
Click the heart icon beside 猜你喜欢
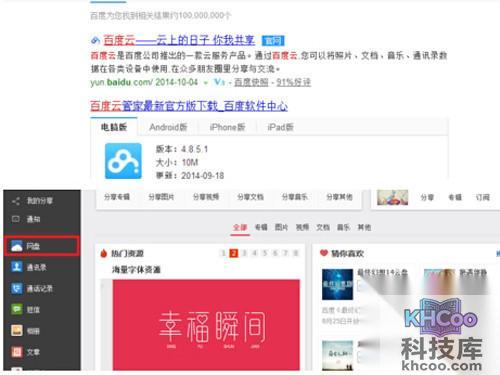324,253
